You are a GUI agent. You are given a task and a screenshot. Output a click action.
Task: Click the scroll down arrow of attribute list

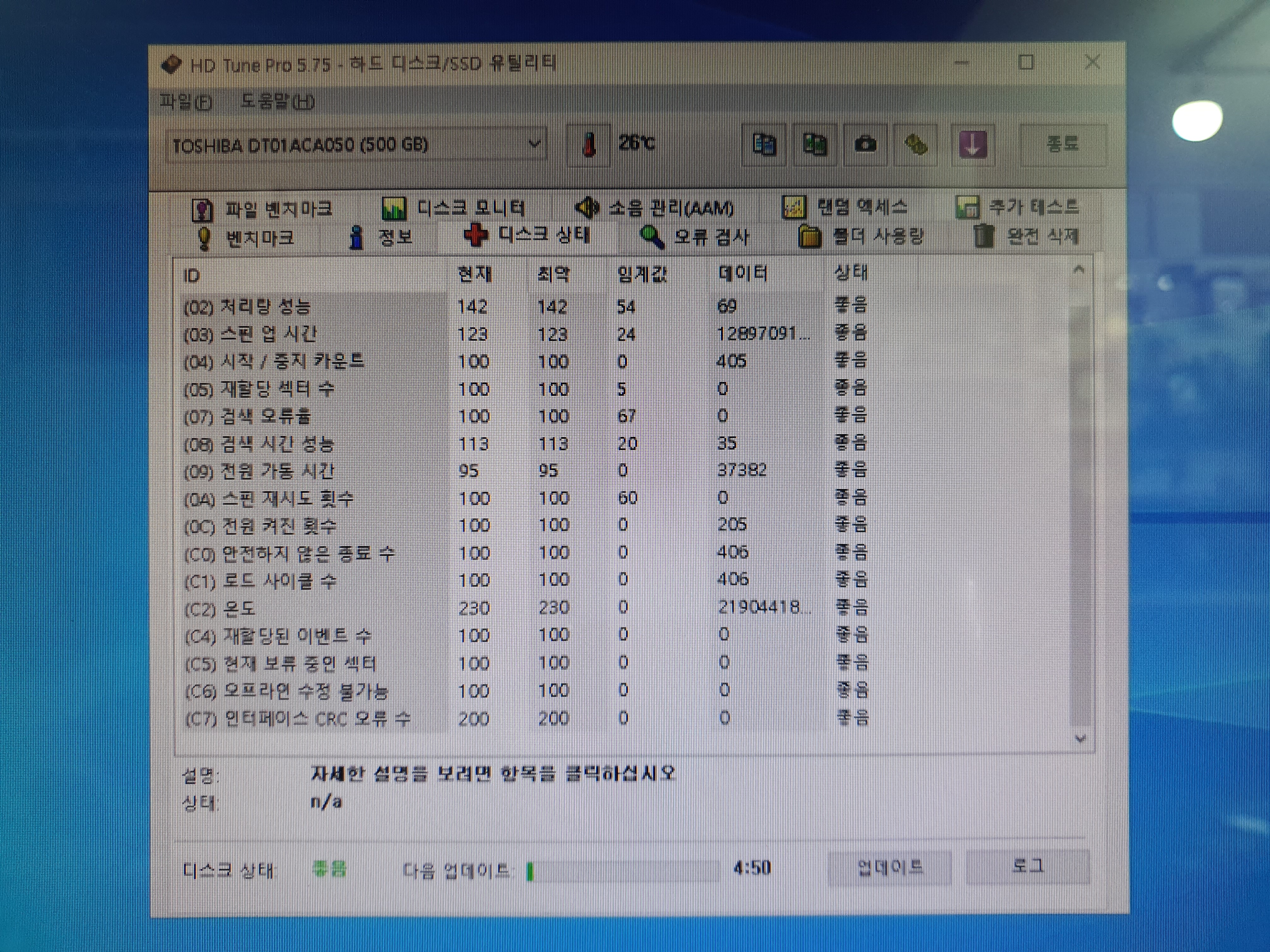click(1080, 739)
